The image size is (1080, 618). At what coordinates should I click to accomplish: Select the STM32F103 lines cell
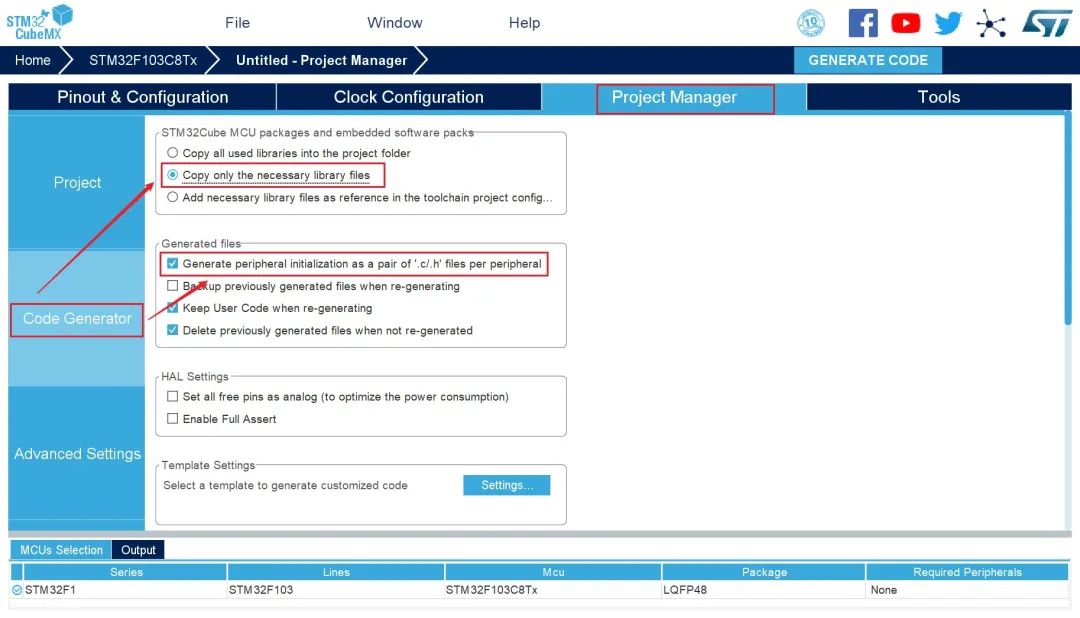click(336, 590)
